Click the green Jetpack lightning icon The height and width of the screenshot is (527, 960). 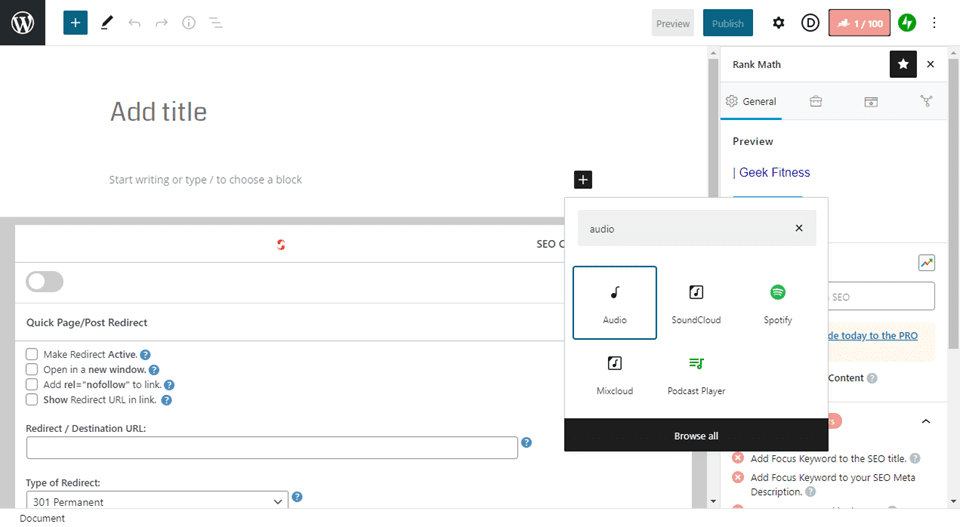coord(907,23)
